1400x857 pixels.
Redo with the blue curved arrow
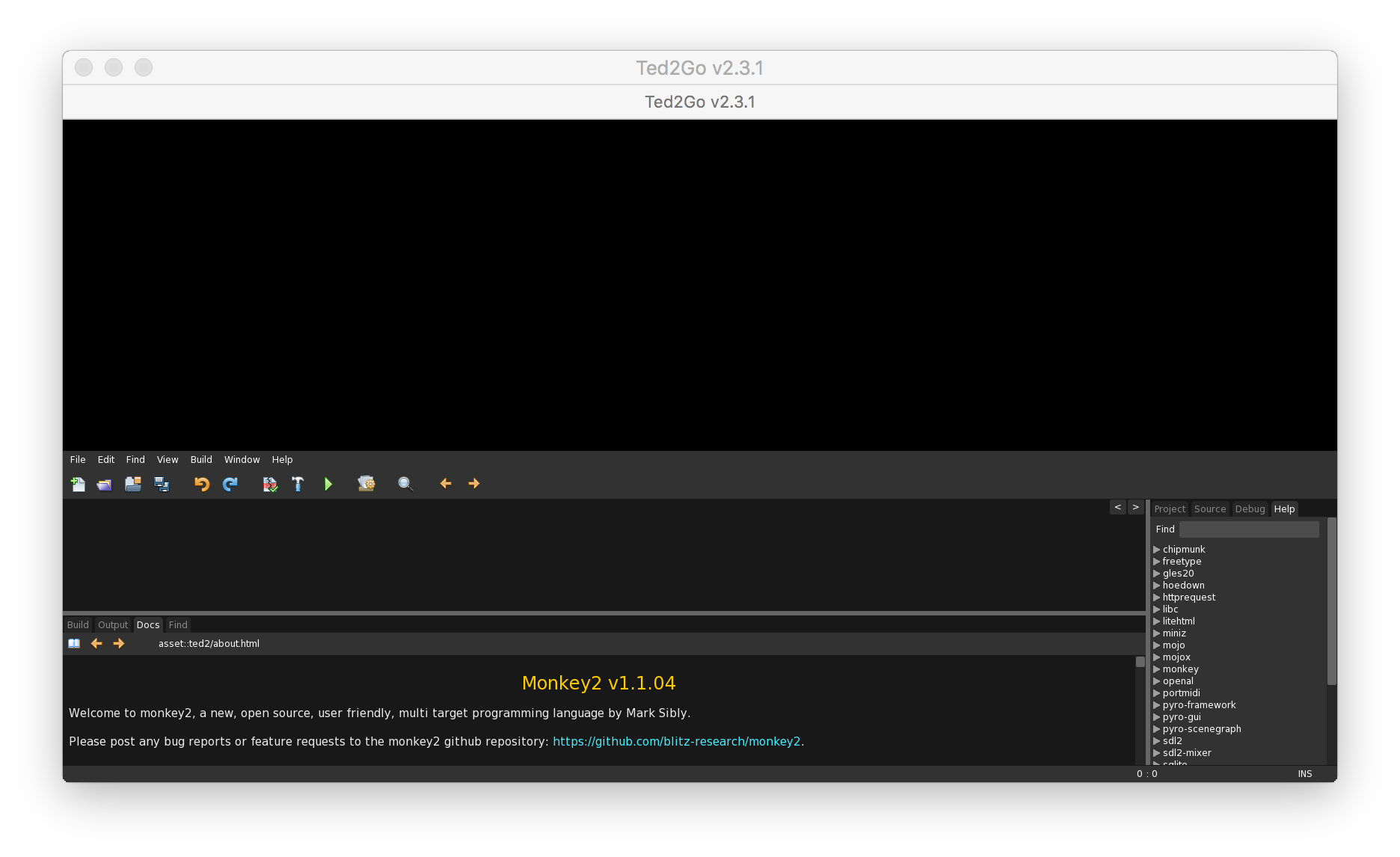230,484
